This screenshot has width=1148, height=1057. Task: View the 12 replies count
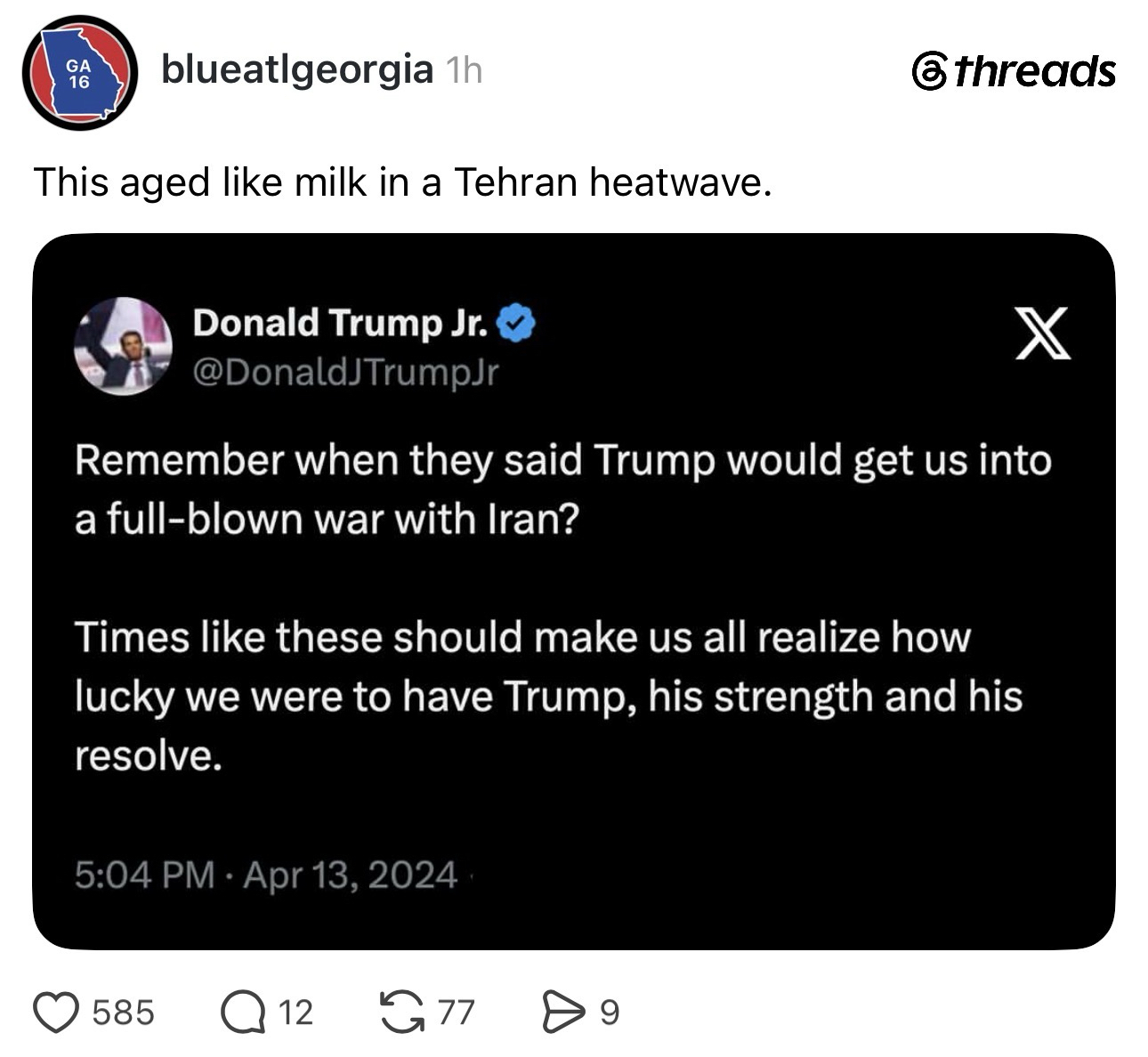295,1013
